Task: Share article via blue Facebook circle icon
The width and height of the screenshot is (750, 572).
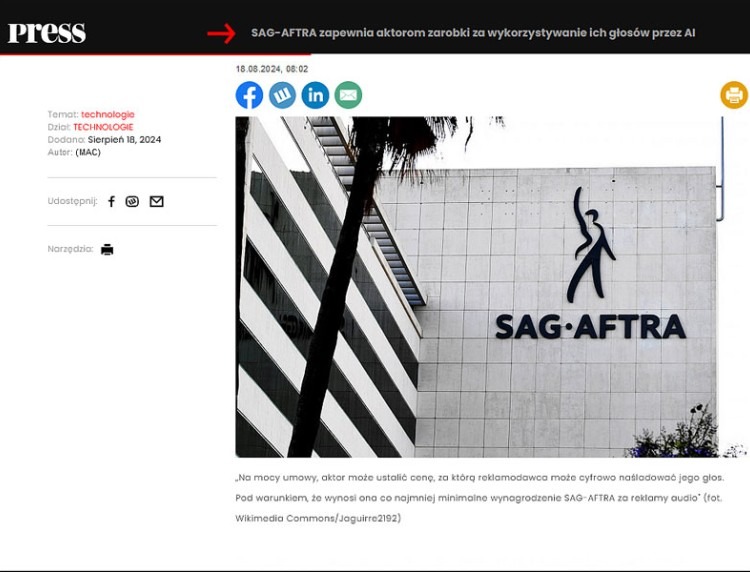Action: 249,95
